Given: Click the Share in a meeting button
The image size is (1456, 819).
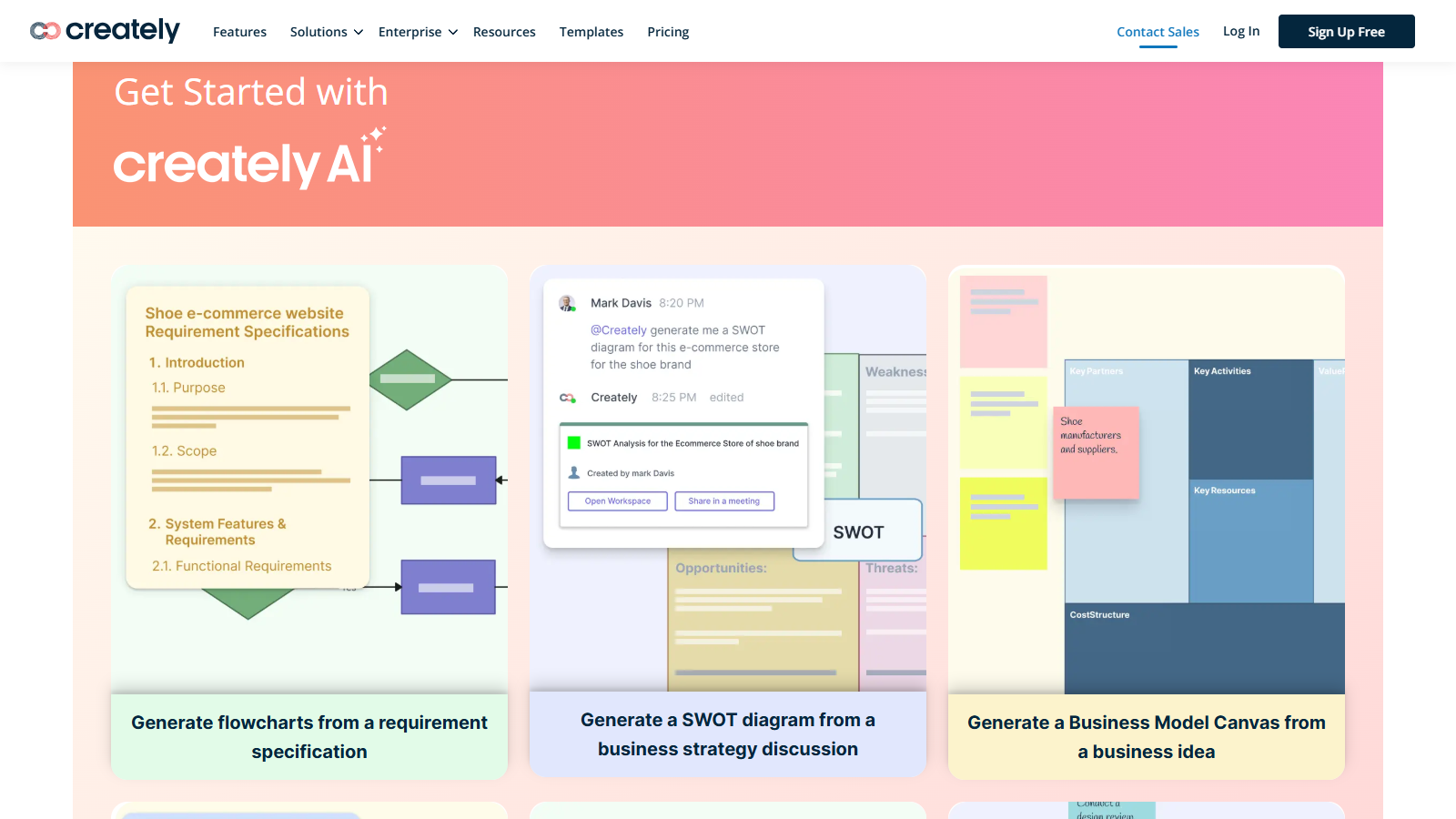Looking at the screenshot, I should coord(724,501).
